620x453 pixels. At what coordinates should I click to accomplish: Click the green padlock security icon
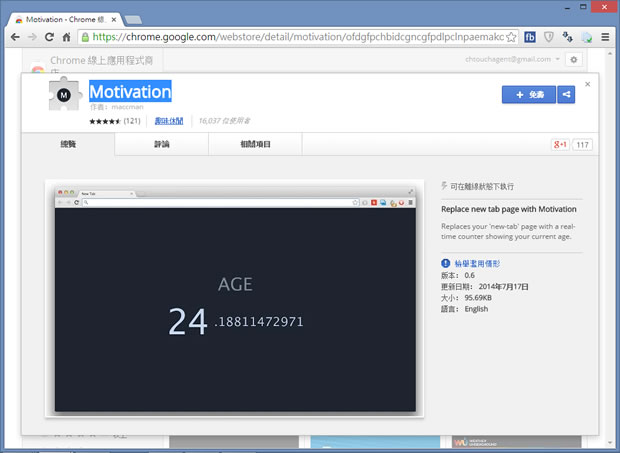[x=85, y=37]
